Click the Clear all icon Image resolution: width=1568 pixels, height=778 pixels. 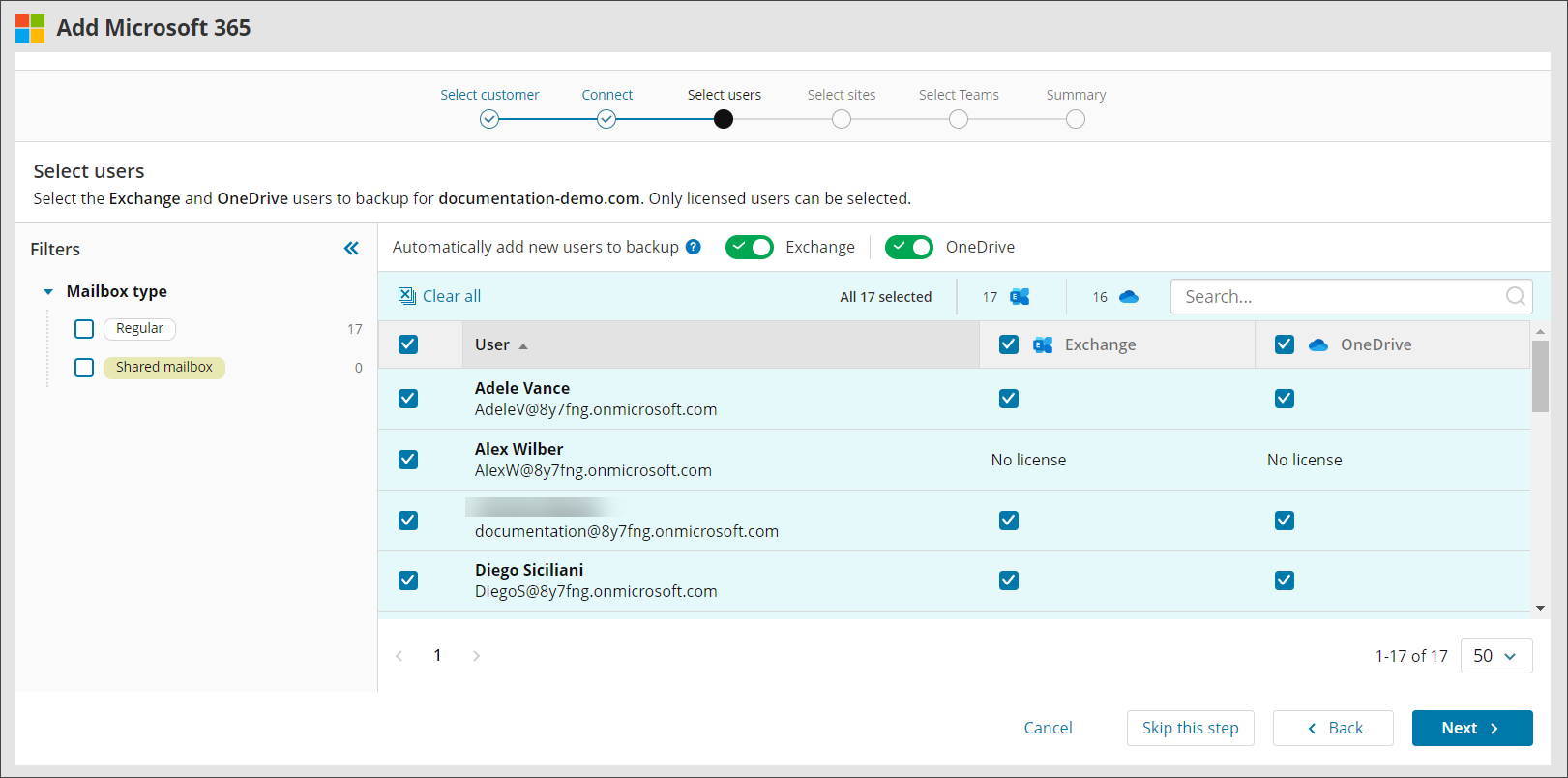click(x=407, y=296)
